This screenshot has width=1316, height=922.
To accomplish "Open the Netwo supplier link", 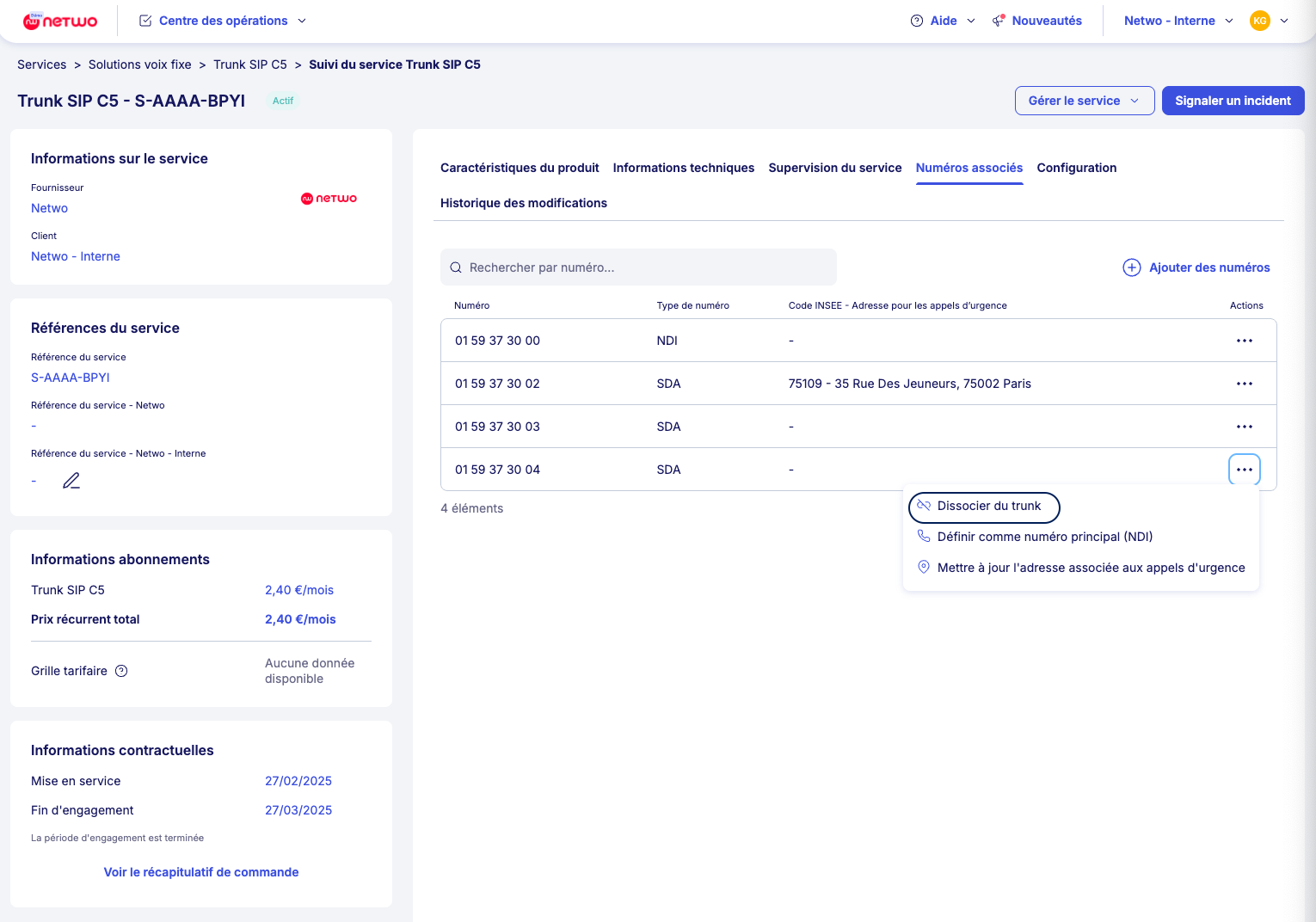I will (x=49, y=208).
